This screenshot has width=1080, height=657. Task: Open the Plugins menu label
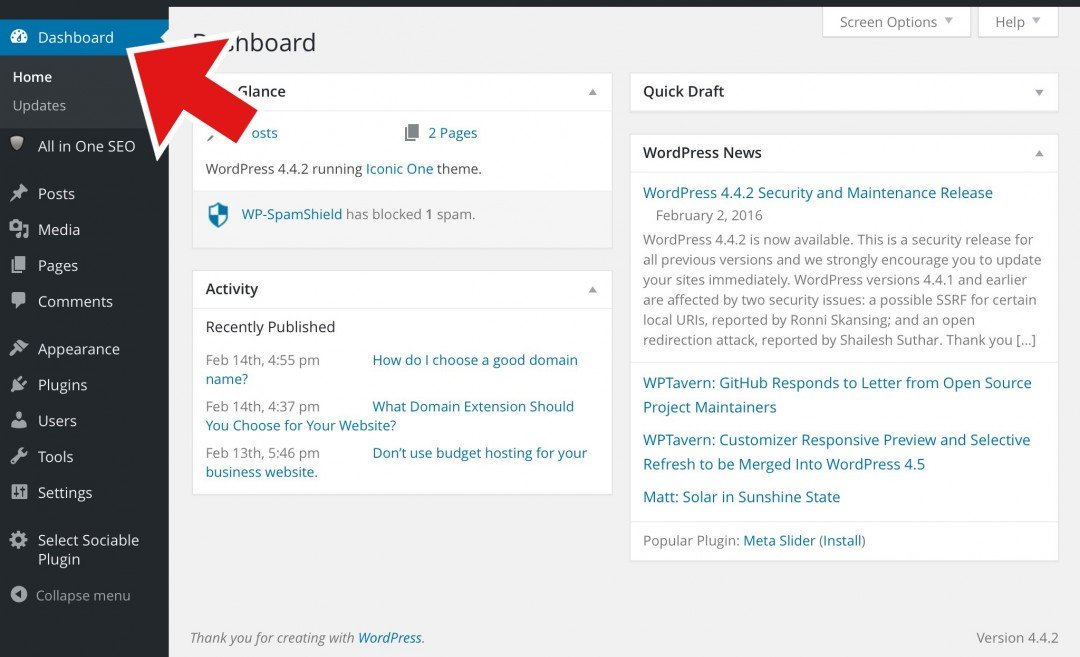(x=63, y=385)
